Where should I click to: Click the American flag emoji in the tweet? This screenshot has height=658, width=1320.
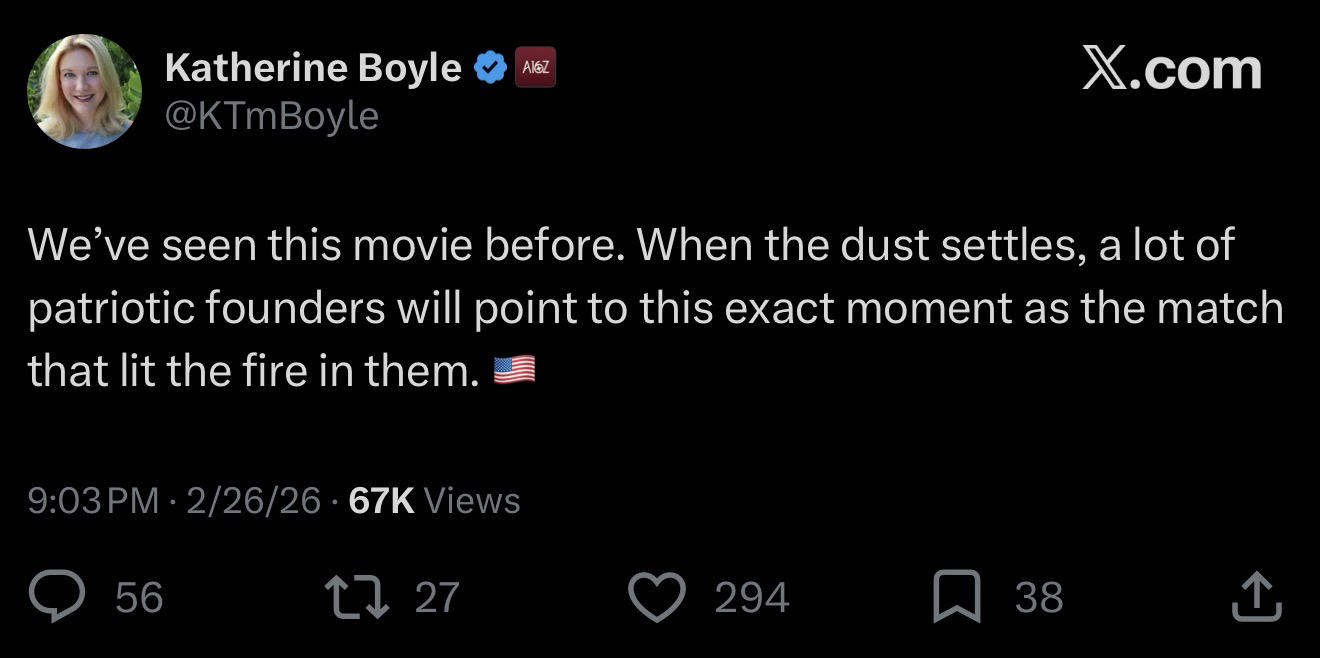[515, 371]
